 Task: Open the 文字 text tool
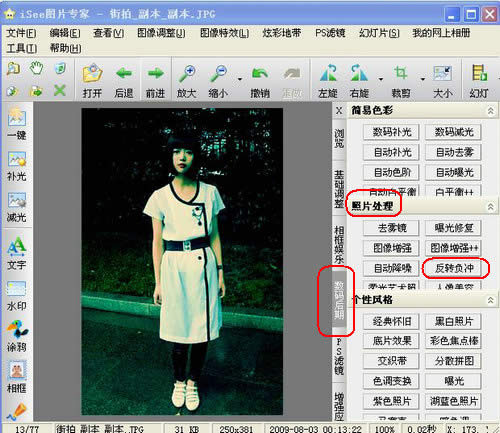coord(17,253)
